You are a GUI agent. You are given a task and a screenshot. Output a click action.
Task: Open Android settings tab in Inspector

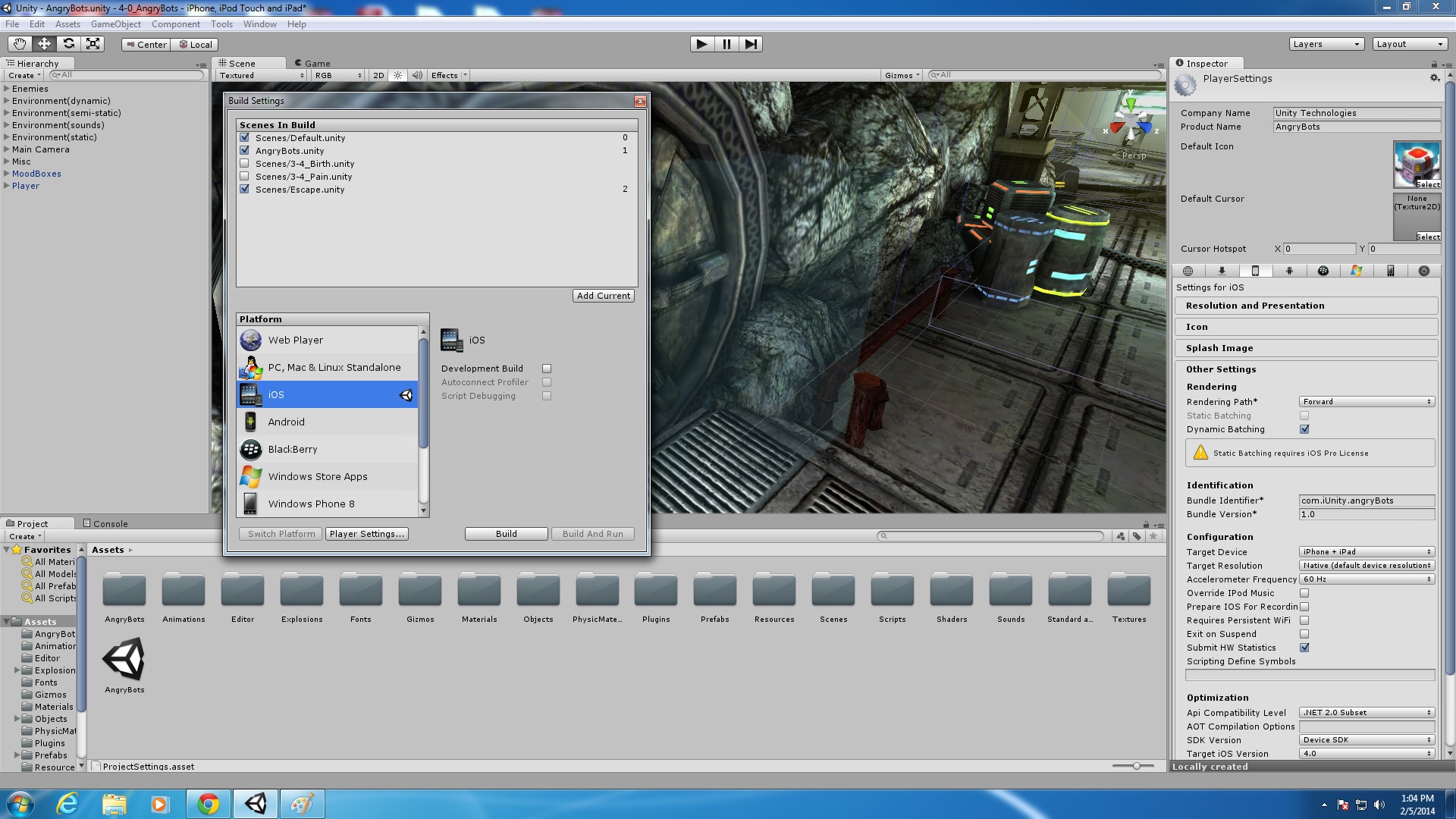point(1289,271)
